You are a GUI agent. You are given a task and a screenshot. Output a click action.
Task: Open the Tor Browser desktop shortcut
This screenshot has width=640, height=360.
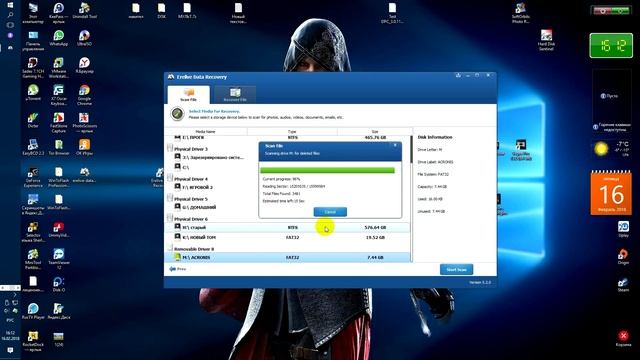[59, 148]
